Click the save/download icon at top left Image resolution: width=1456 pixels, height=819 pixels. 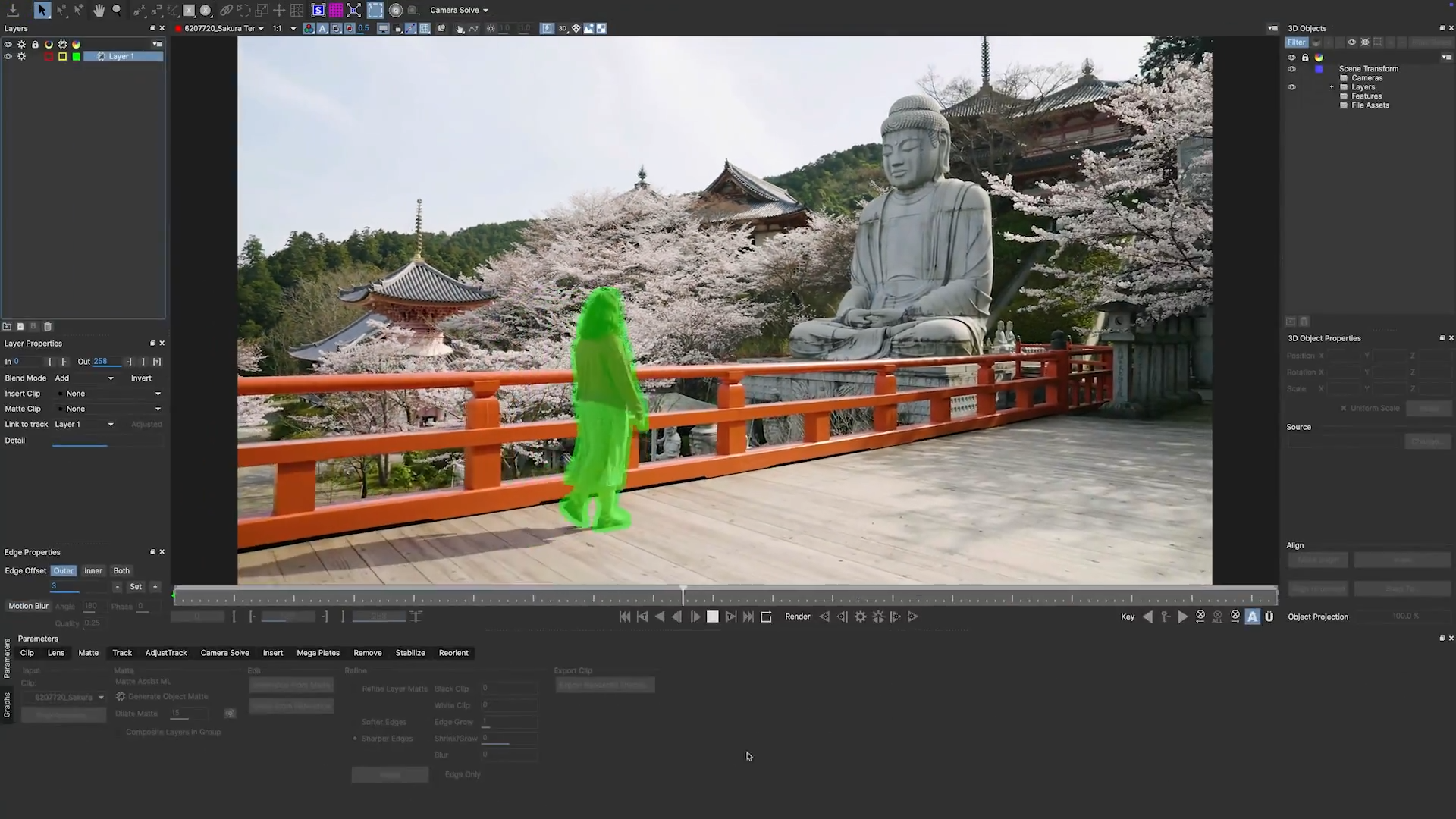[13, 10]
